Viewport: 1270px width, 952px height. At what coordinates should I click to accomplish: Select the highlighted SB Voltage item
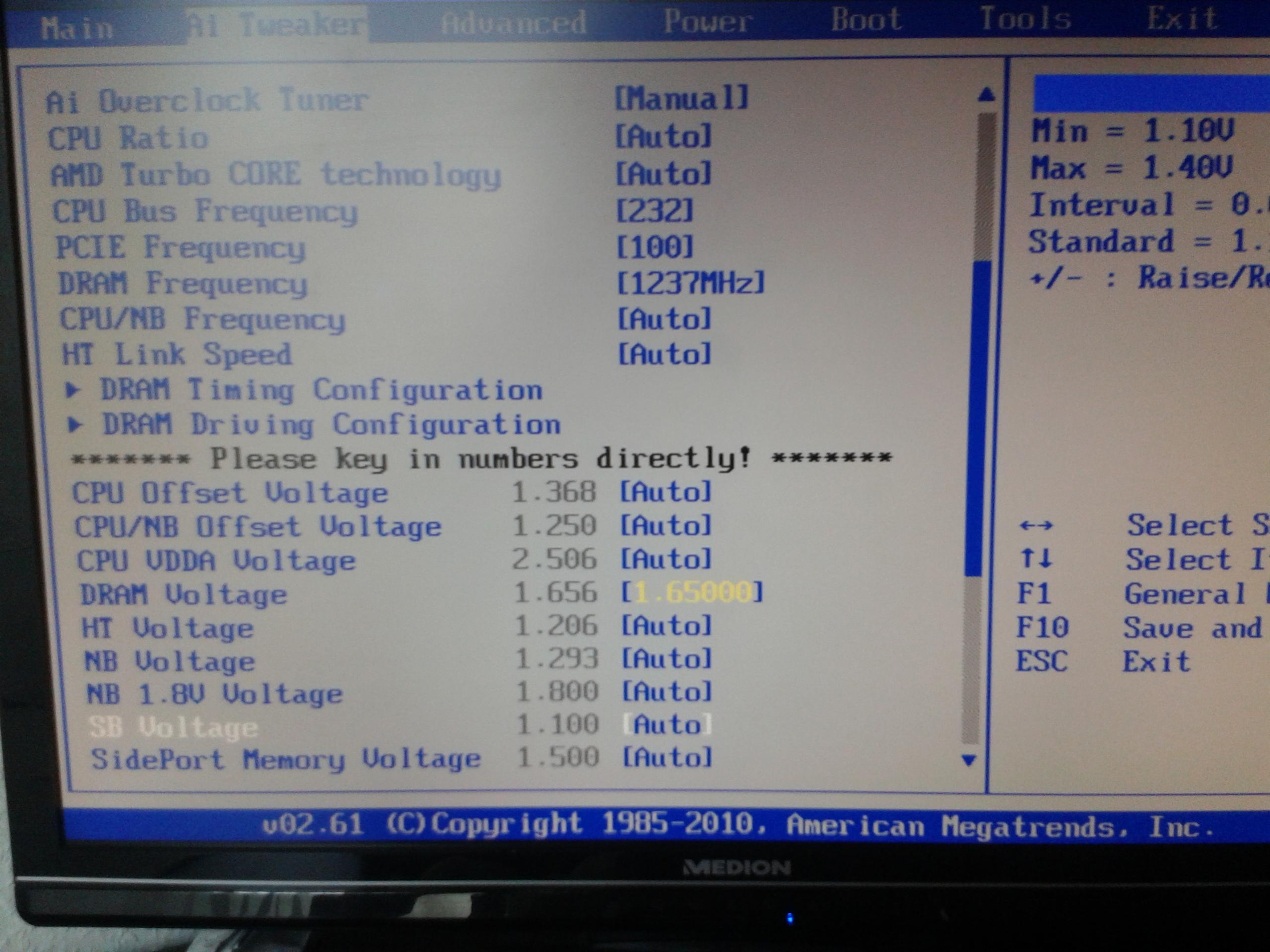click(174, 728)
